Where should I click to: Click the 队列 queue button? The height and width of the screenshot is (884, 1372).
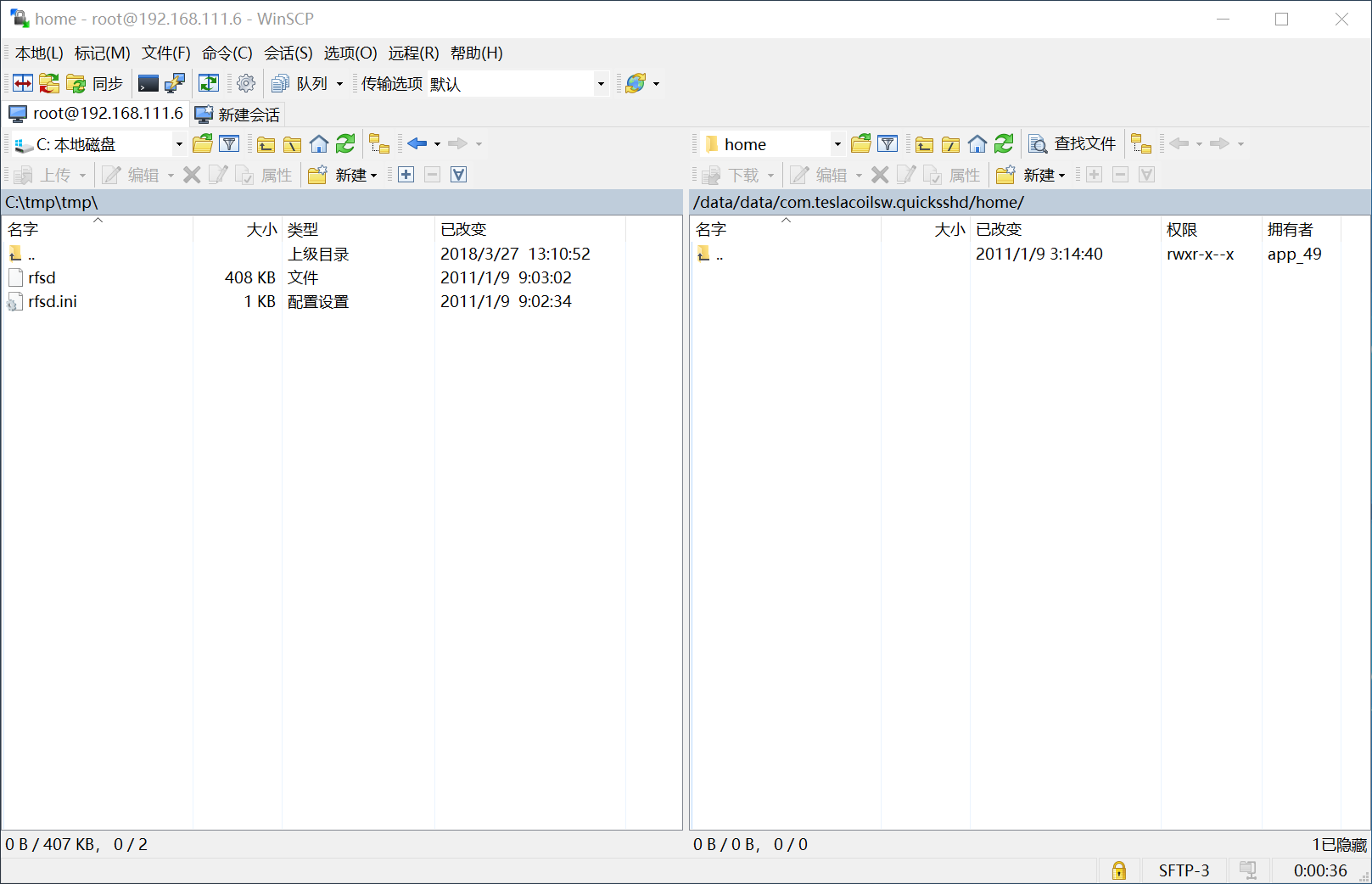(299, 83)
